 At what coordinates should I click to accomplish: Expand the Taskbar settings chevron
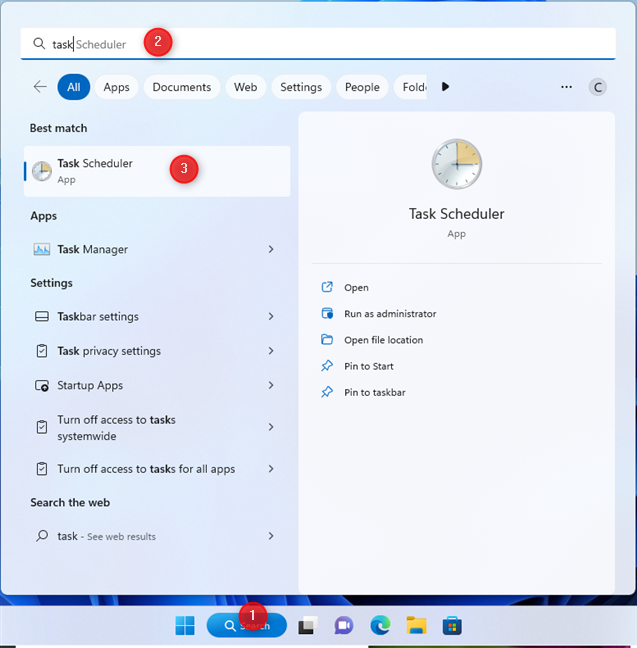pyautogui.click(x=271, y=317)
